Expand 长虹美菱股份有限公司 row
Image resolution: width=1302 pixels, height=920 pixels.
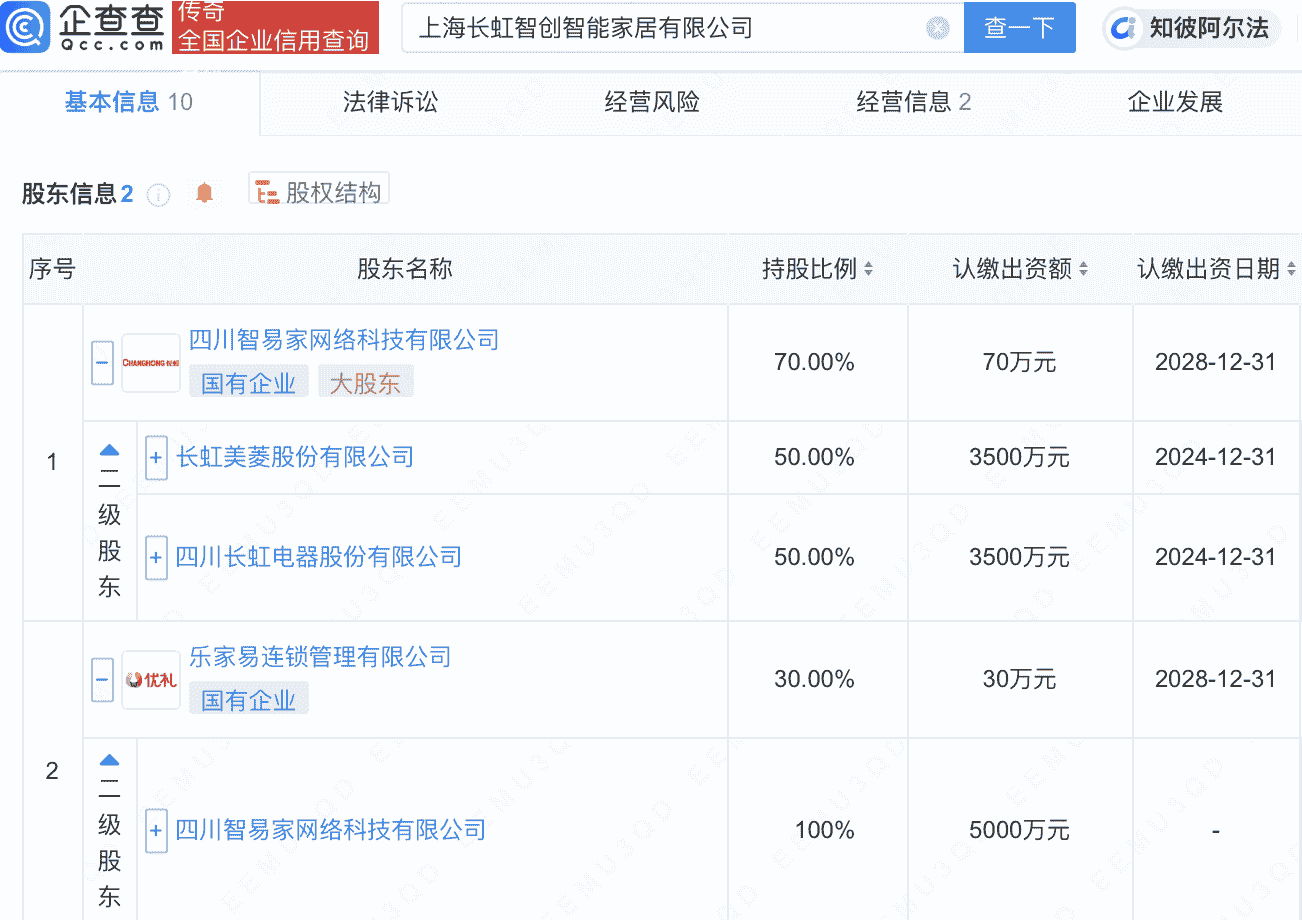coord(156,458)
